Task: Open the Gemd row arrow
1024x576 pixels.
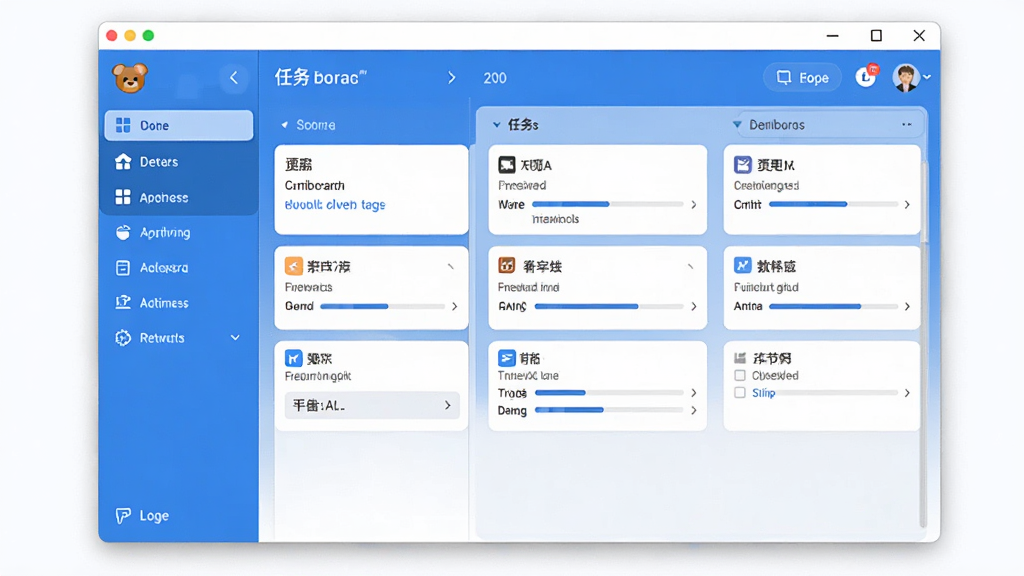Action: (455, 306)
